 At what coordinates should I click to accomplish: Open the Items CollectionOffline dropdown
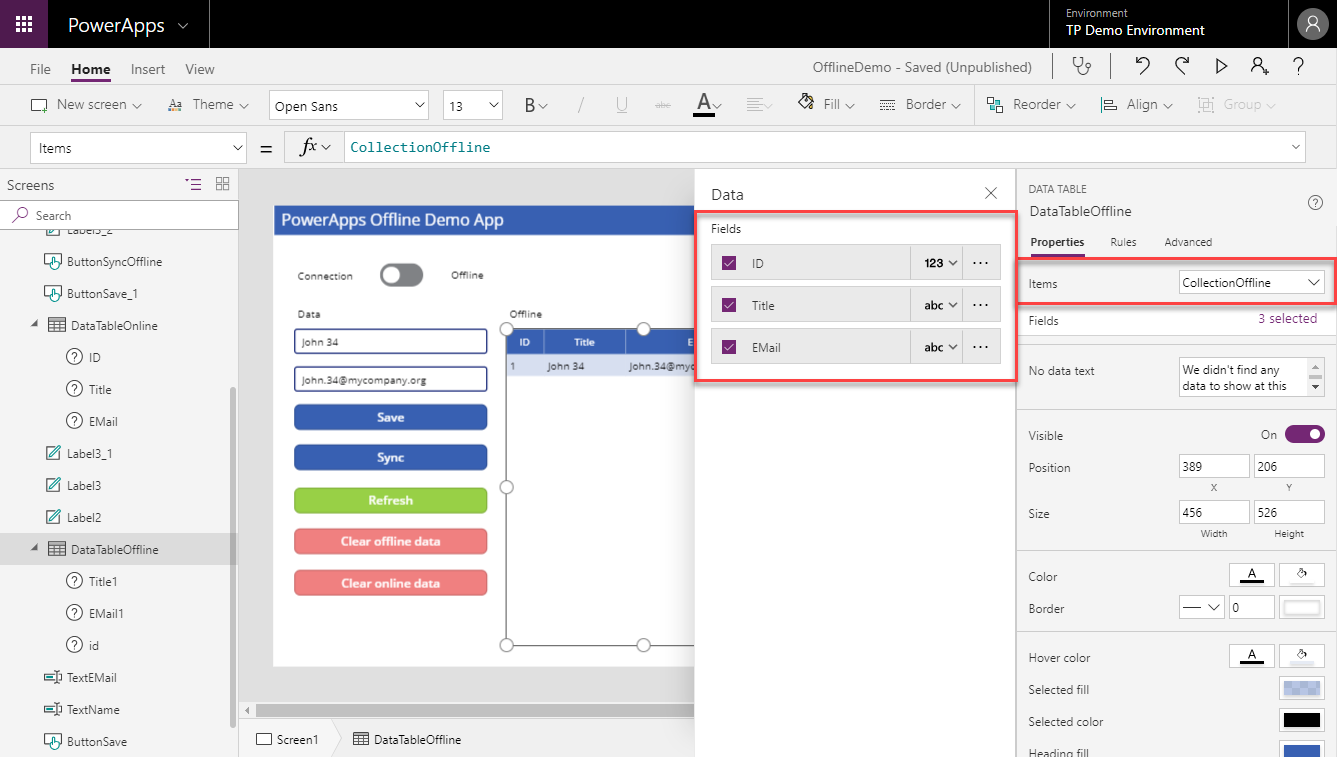tap(1252, 283)
